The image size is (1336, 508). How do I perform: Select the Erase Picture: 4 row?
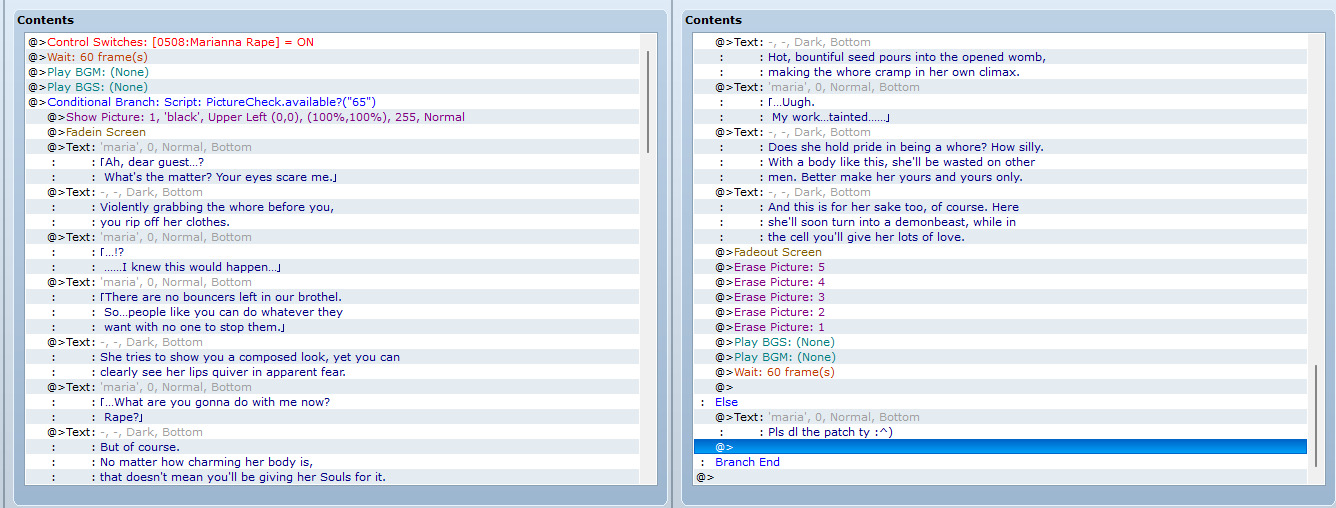(x=1000, y=282)
